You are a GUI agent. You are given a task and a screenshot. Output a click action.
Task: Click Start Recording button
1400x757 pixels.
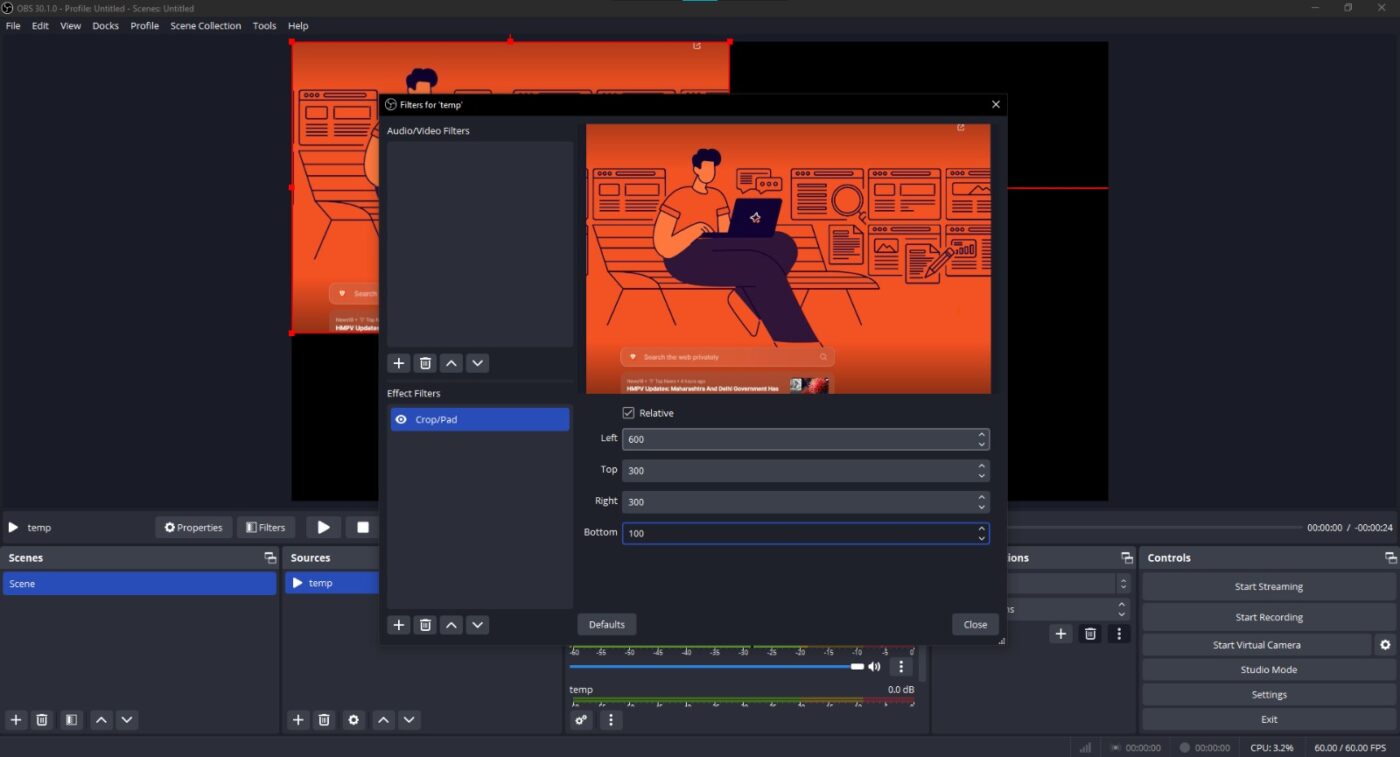pos(1268,617)
